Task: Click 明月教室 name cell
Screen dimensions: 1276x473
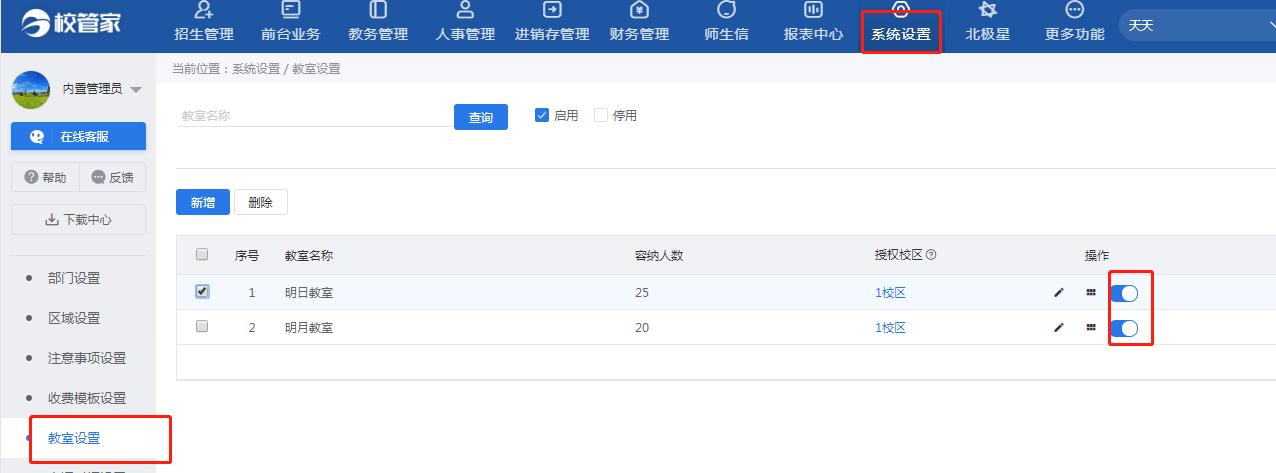Action: coord(309,327)
